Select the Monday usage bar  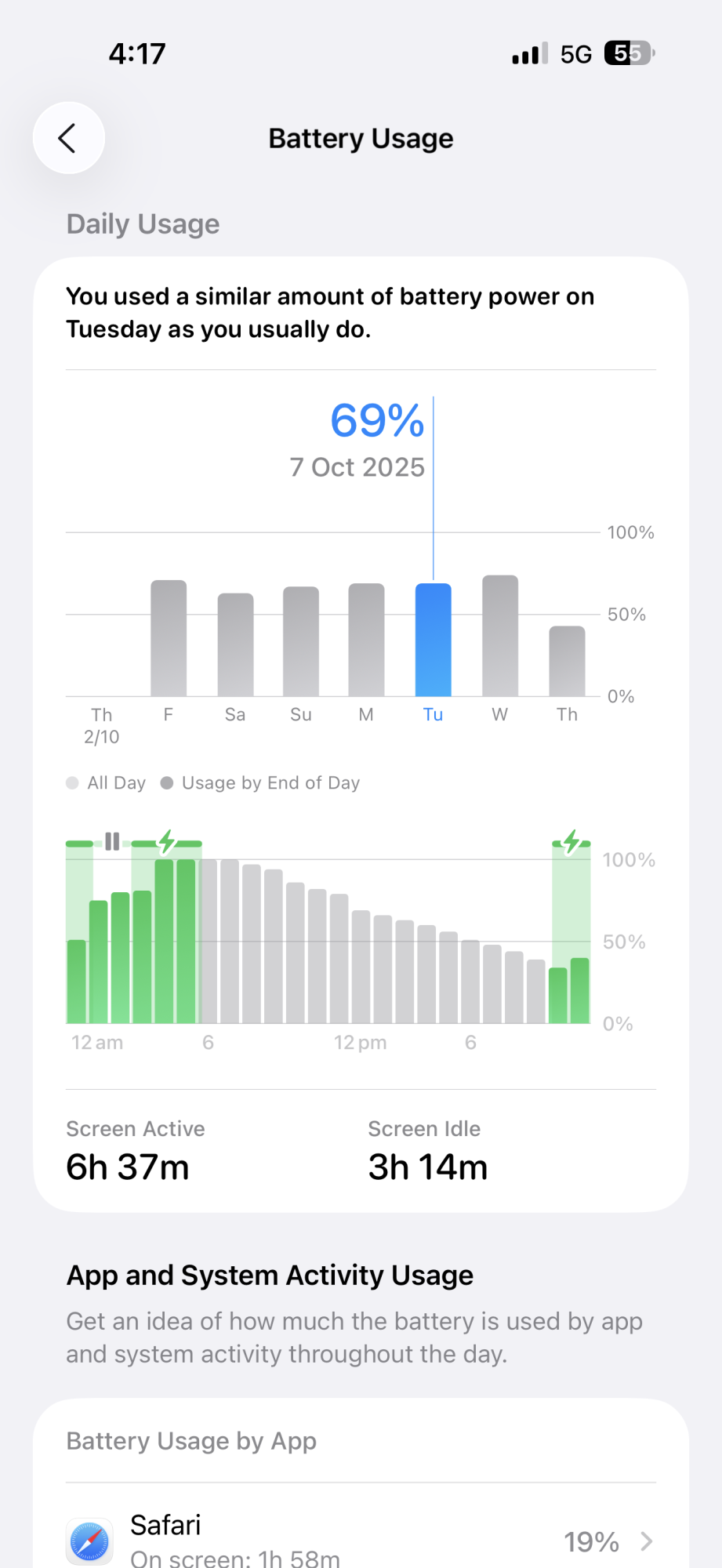coord(366,640)
